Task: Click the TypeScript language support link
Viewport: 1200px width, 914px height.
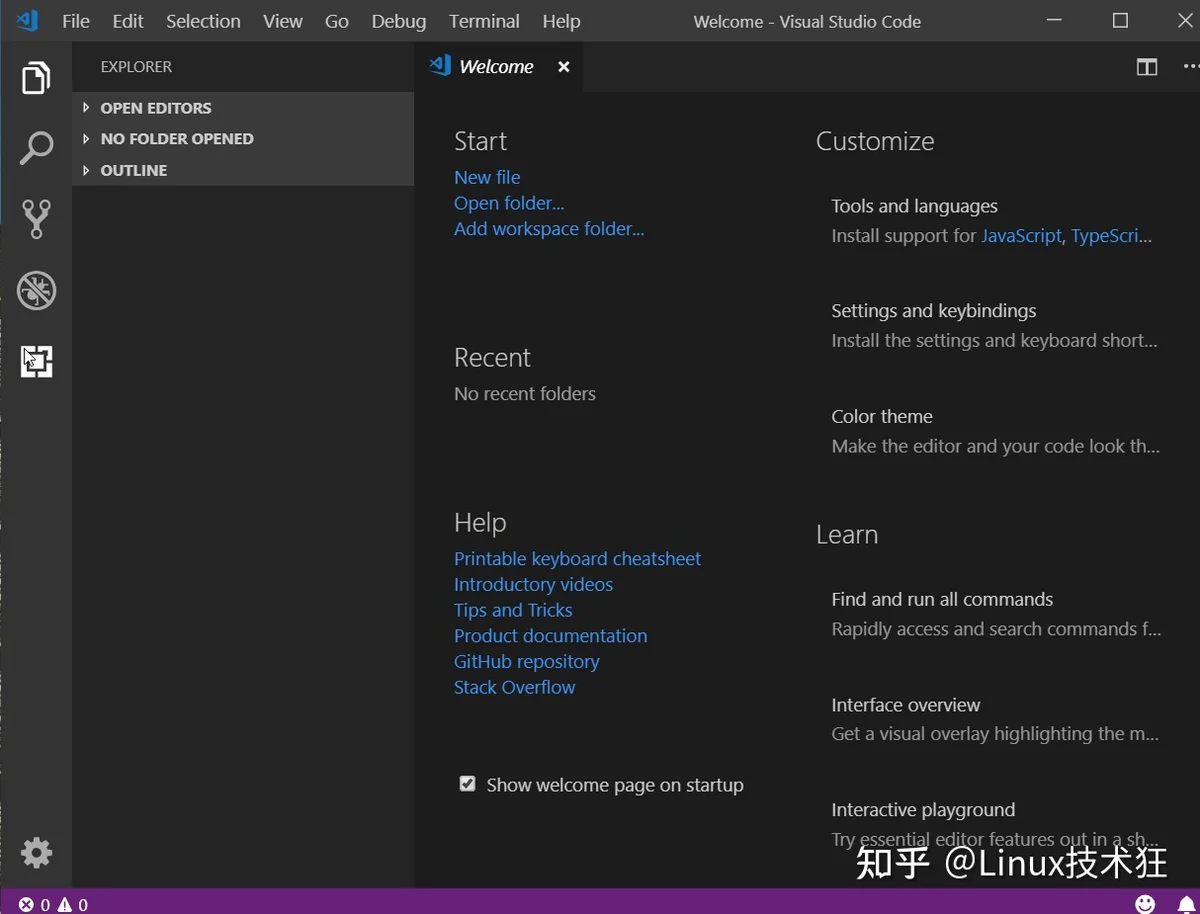Action: coord(1111,236)
